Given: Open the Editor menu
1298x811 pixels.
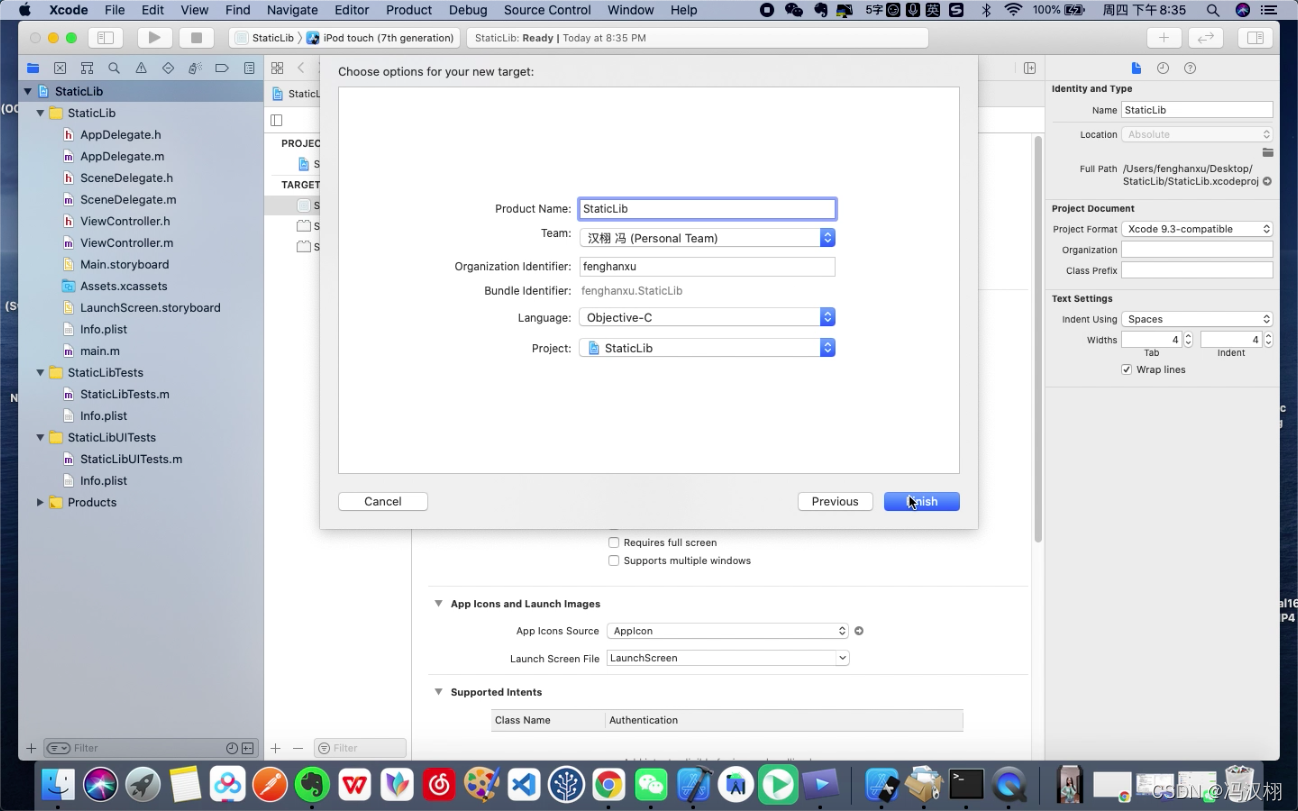Looking at the screenshot, I should click(352, 10).
